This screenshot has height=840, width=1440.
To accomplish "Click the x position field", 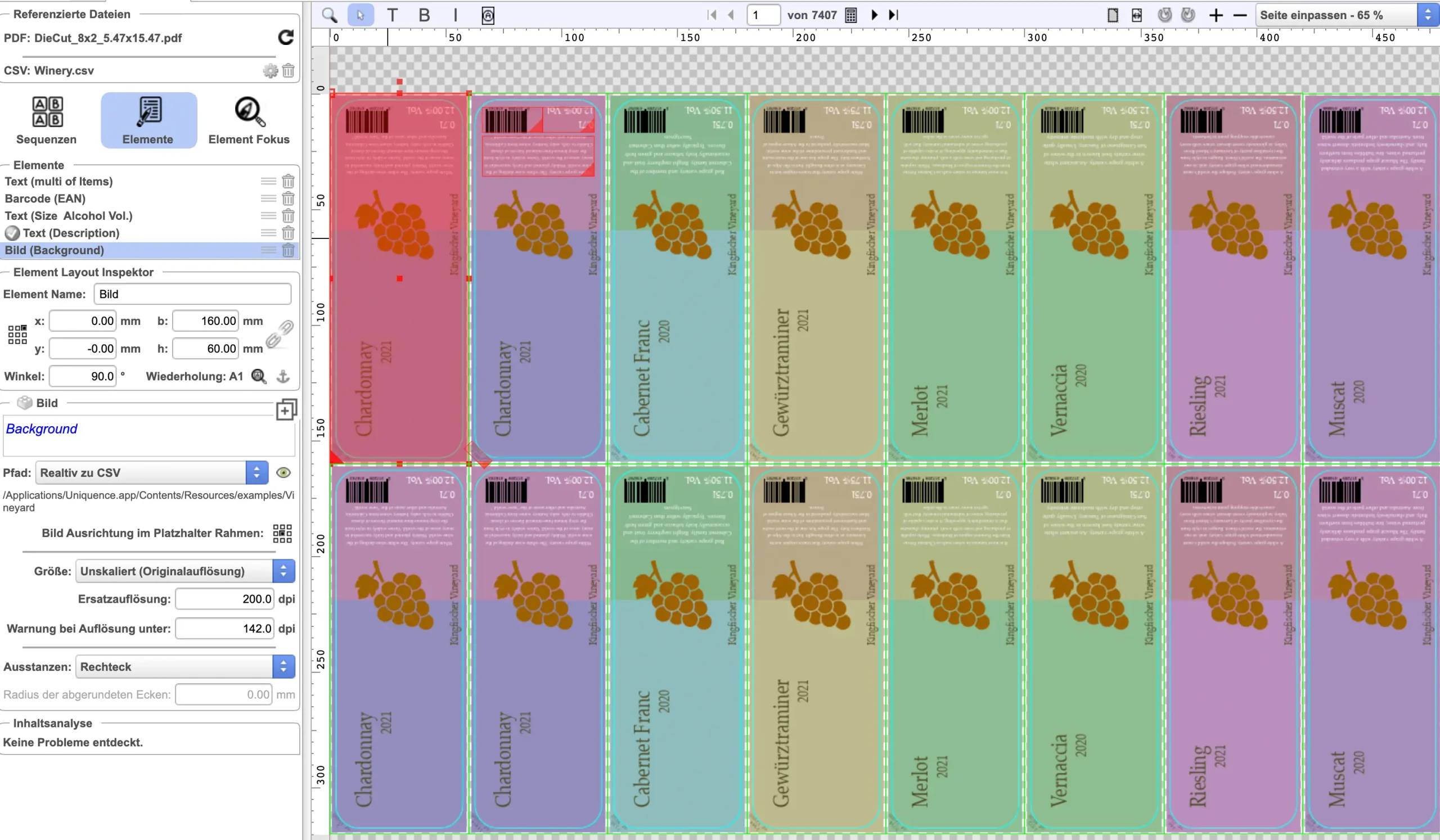I will click(83, 321).
